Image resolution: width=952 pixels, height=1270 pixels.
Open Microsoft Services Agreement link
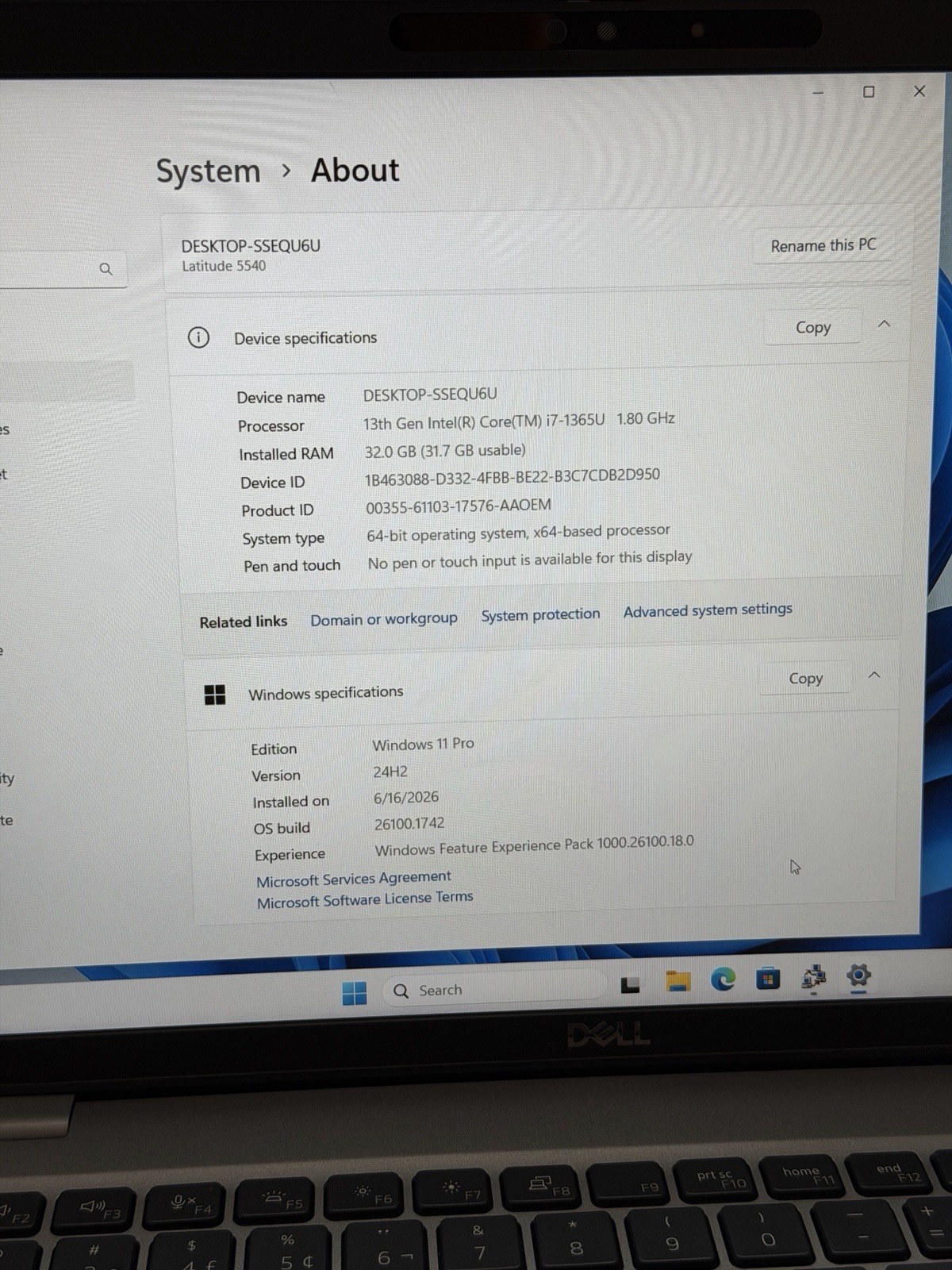pyautogui.click(x=354, y=878)
